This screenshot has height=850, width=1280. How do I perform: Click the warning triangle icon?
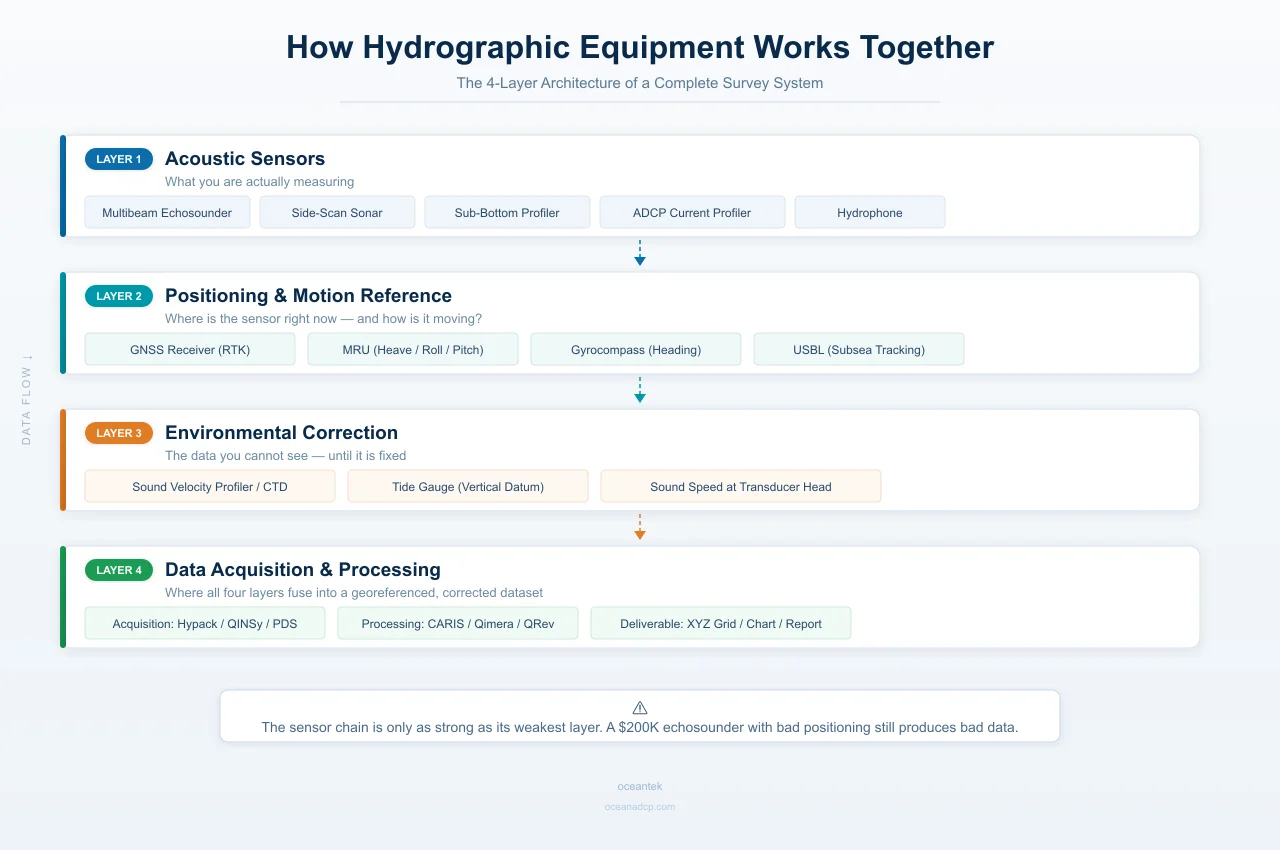click(x=640, y=707)
